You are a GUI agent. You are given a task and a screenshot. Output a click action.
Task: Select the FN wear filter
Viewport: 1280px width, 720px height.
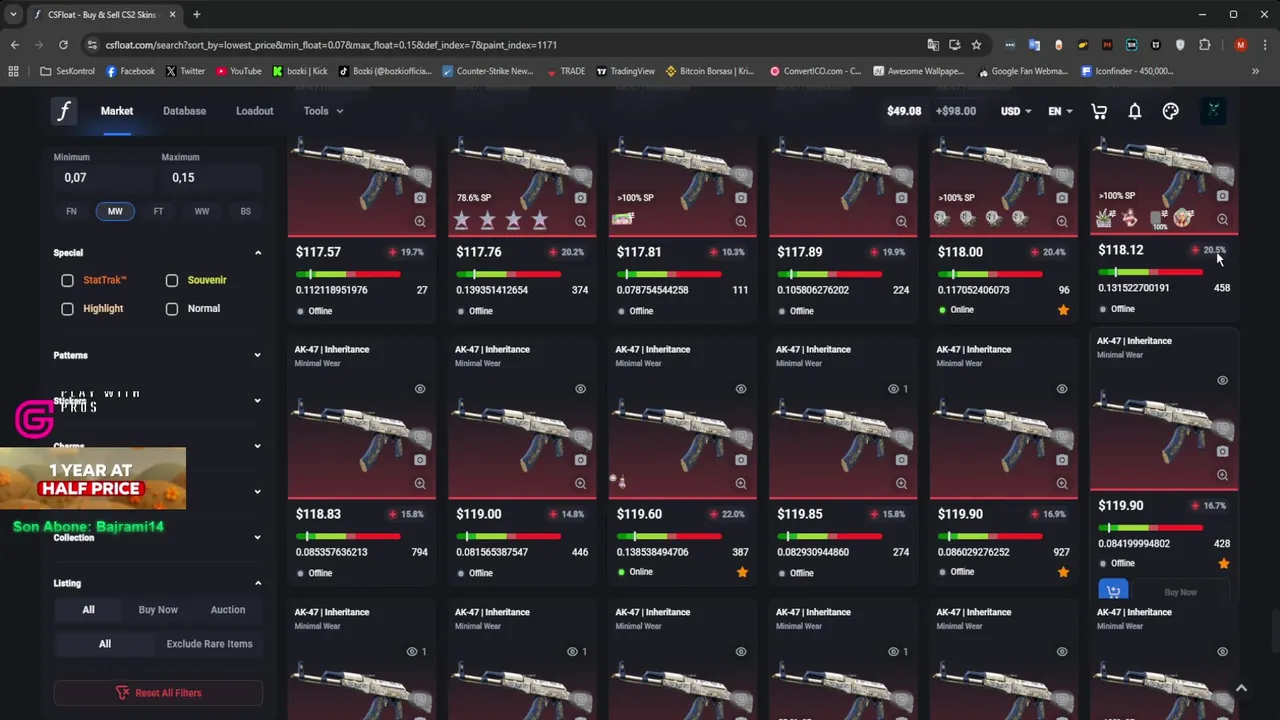click(x=71, y=211)
